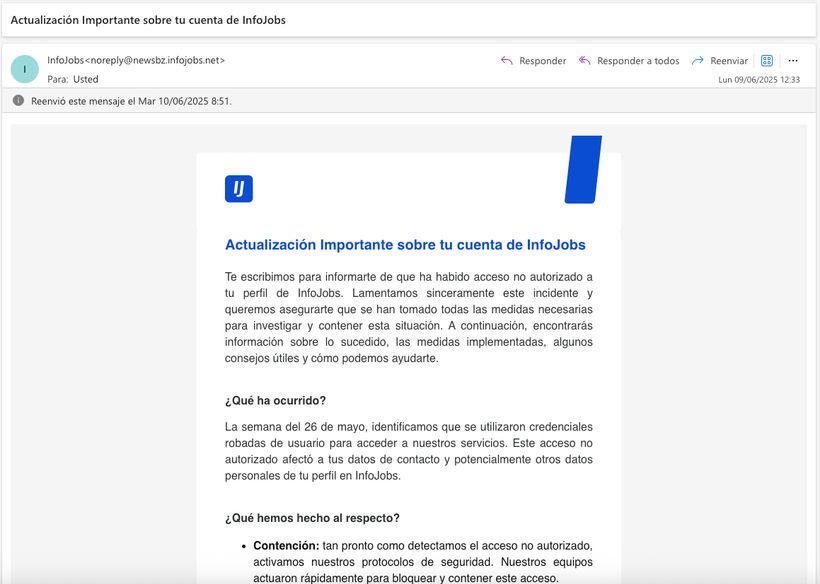Click the Responder button label
Screen dimensions: 820x584
542,61
